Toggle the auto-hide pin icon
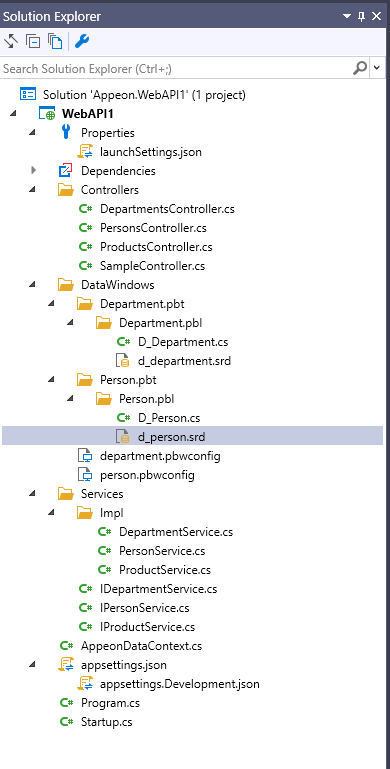 click(362, 17)
